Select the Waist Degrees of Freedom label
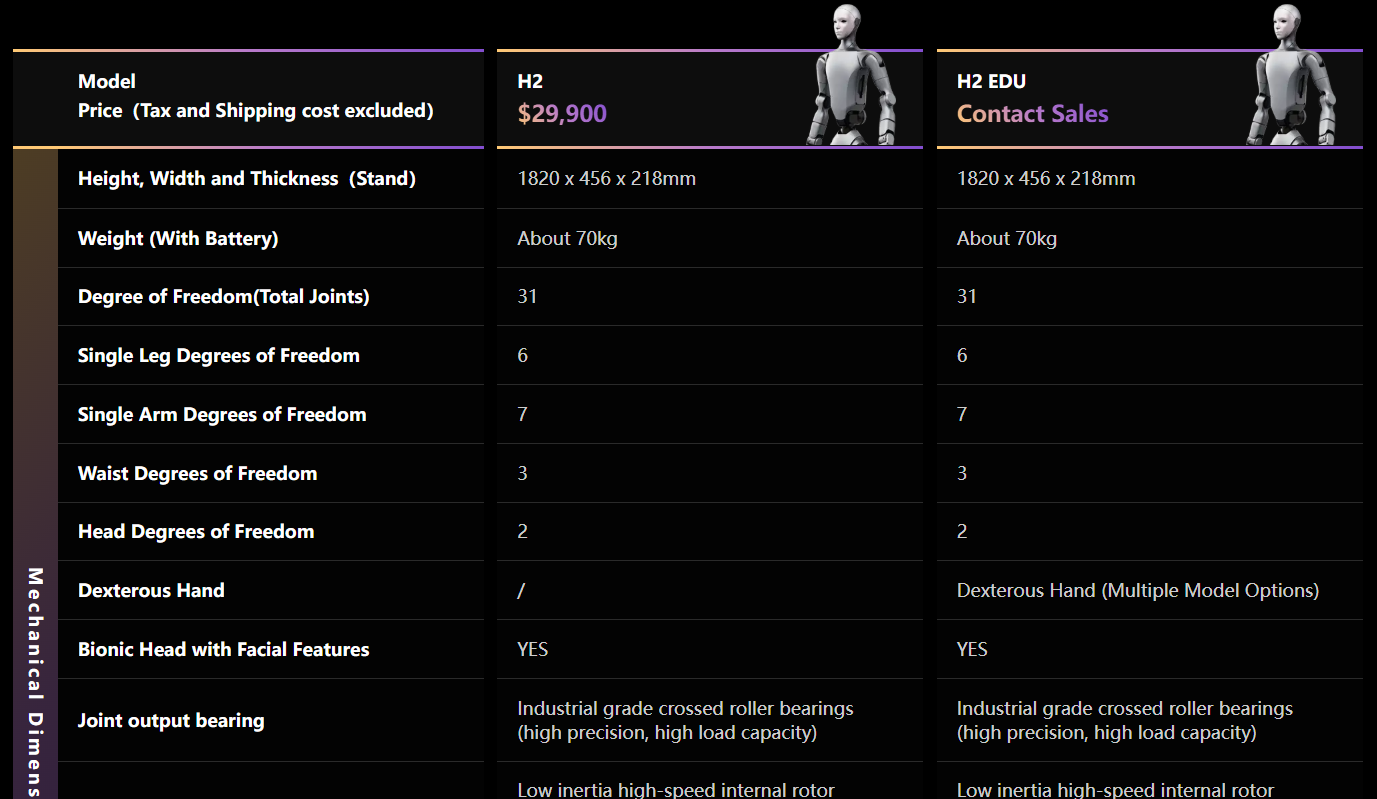This screenshot has height=799, width=1377. tap(197, 474)
